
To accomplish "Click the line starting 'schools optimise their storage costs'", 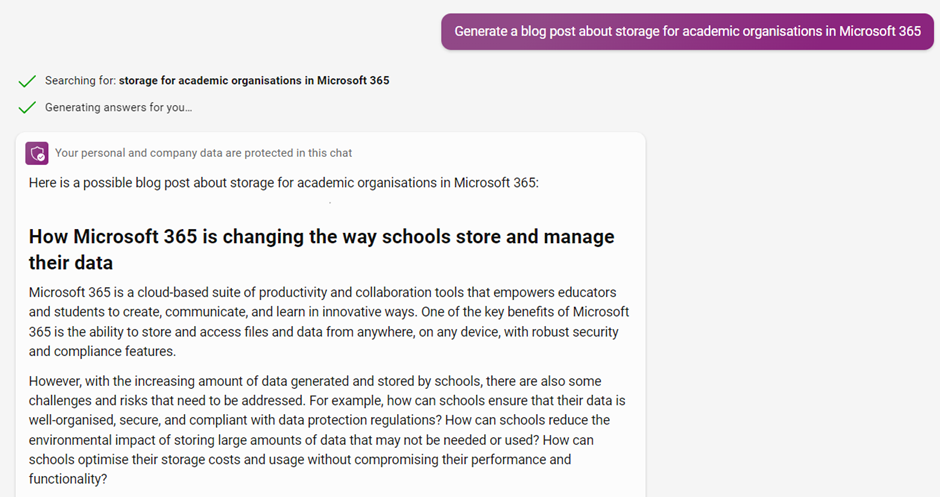I will (299, 460).
